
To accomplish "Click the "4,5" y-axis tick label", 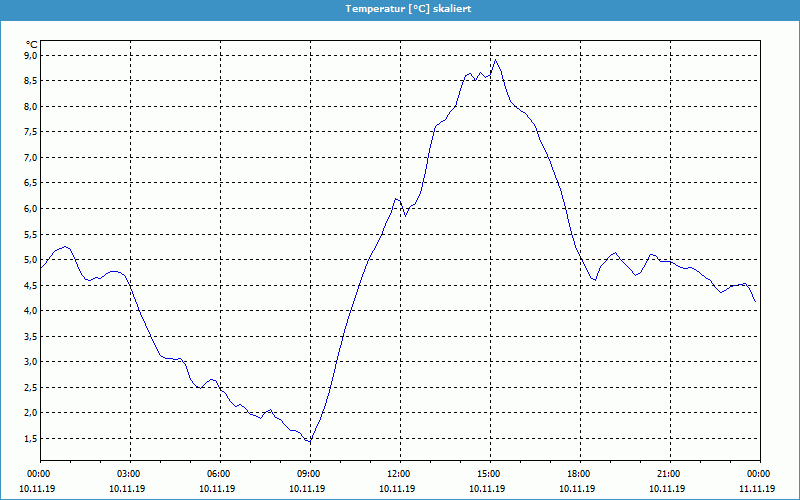I will [31, 285].
